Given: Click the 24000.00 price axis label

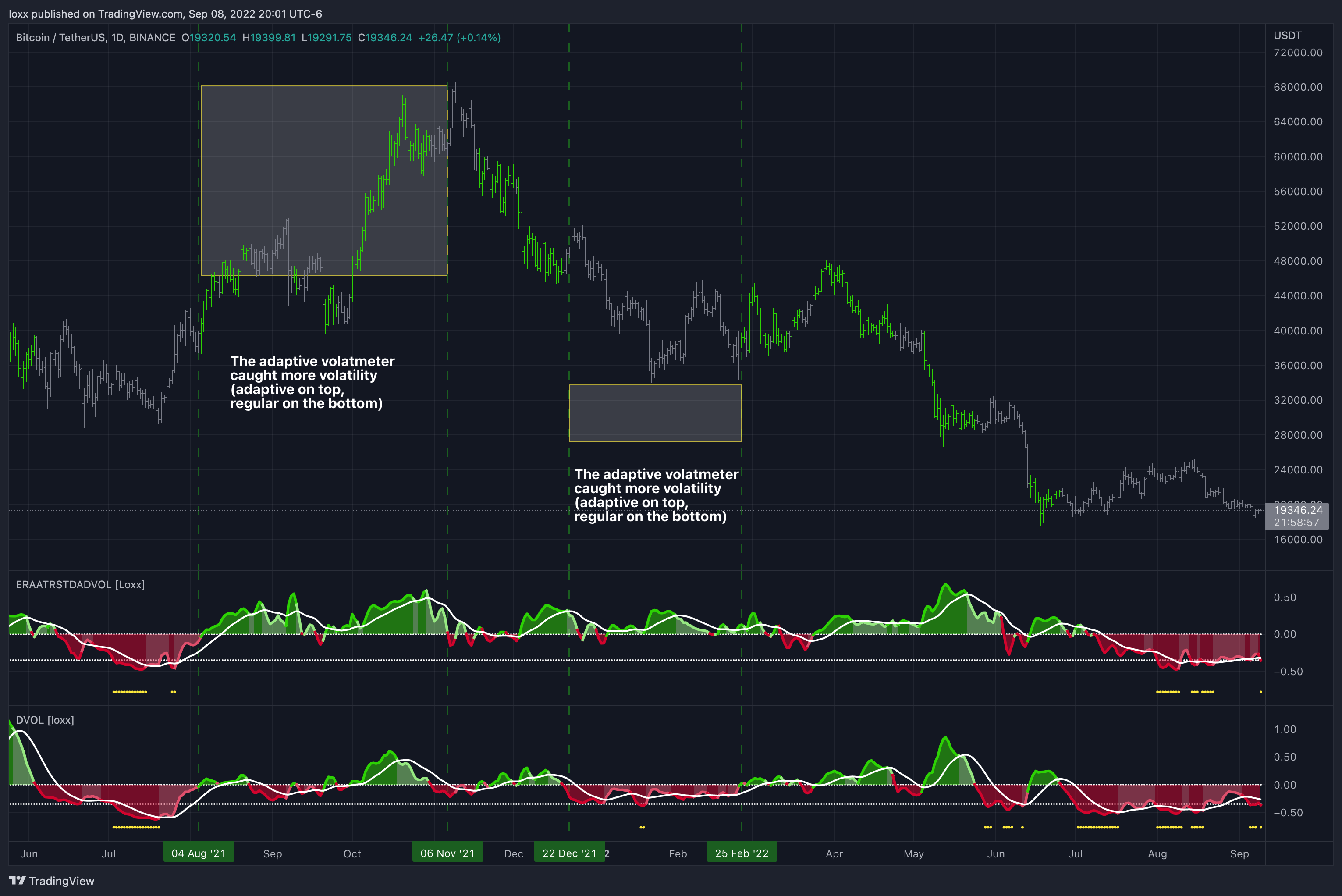Looking at the screenshot, I should click(x=1298, y=470).
